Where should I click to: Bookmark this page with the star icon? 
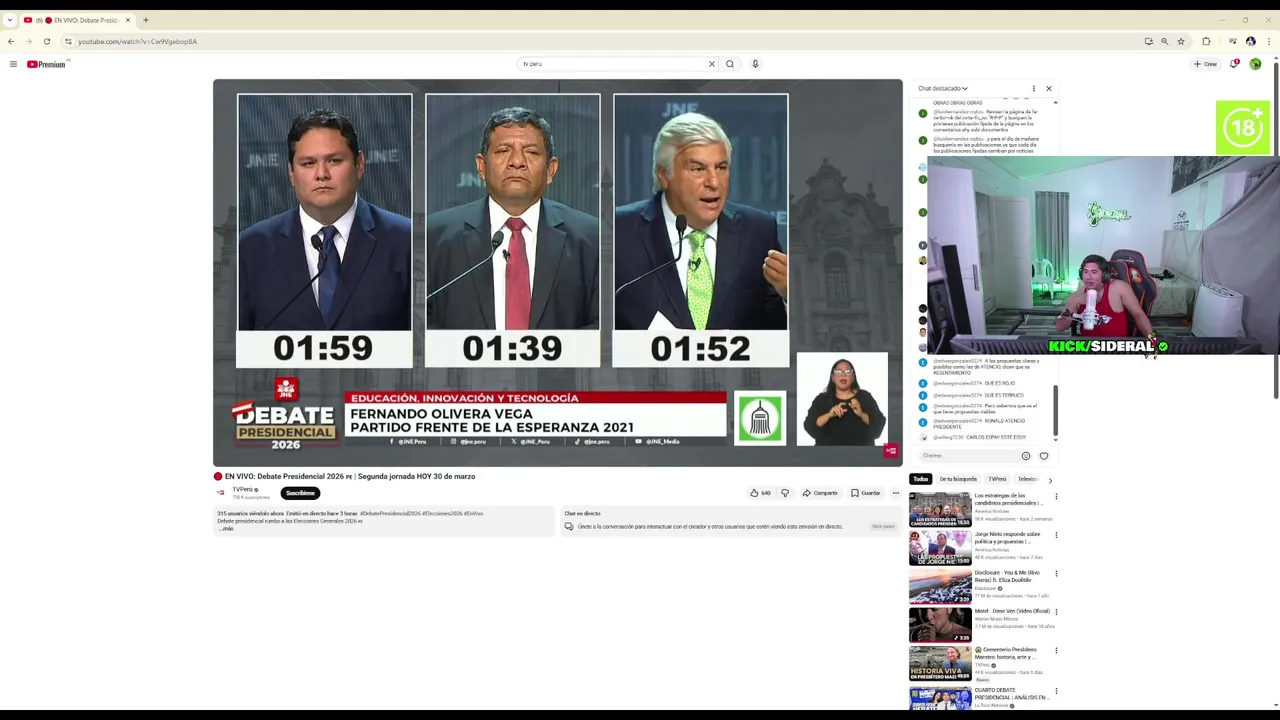[1181, 41]
